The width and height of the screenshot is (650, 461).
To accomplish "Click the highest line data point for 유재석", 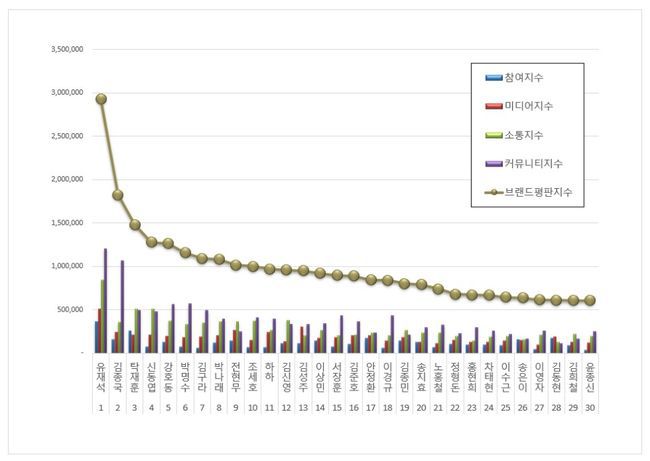I will pos(102,99).
